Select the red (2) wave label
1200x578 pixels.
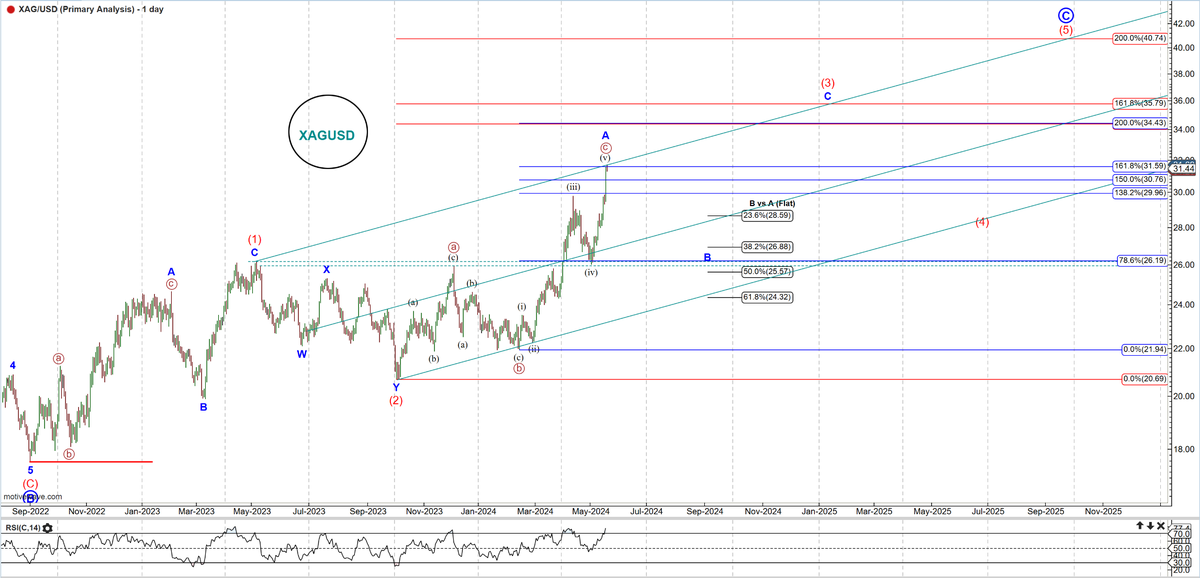pyautogui.click(x=396, y=401)
